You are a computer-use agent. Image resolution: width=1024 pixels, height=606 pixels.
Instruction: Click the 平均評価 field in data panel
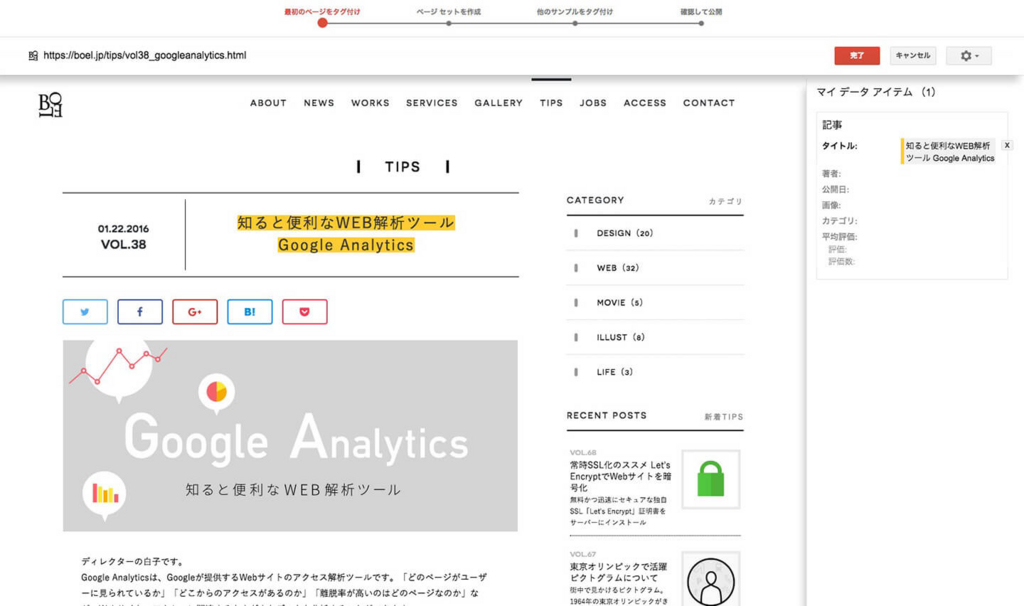[x=839, y=236]
